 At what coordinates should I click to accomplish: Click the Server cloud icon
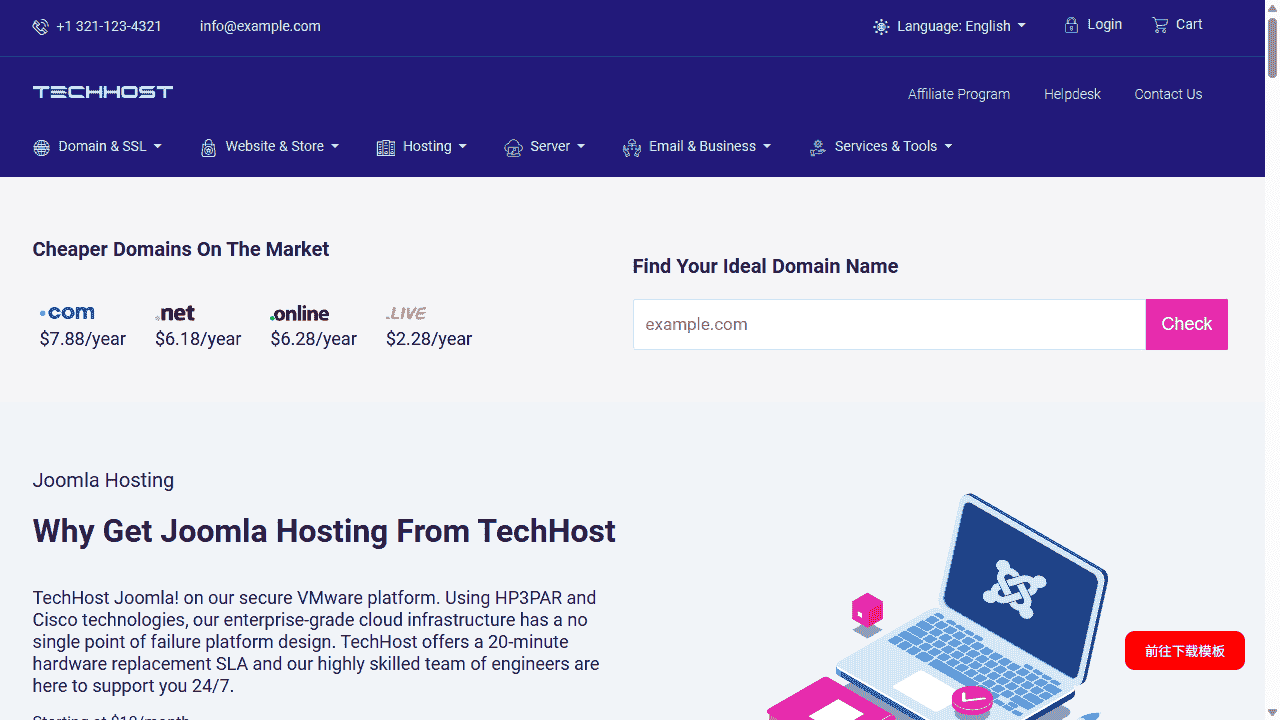click(513, 148)
